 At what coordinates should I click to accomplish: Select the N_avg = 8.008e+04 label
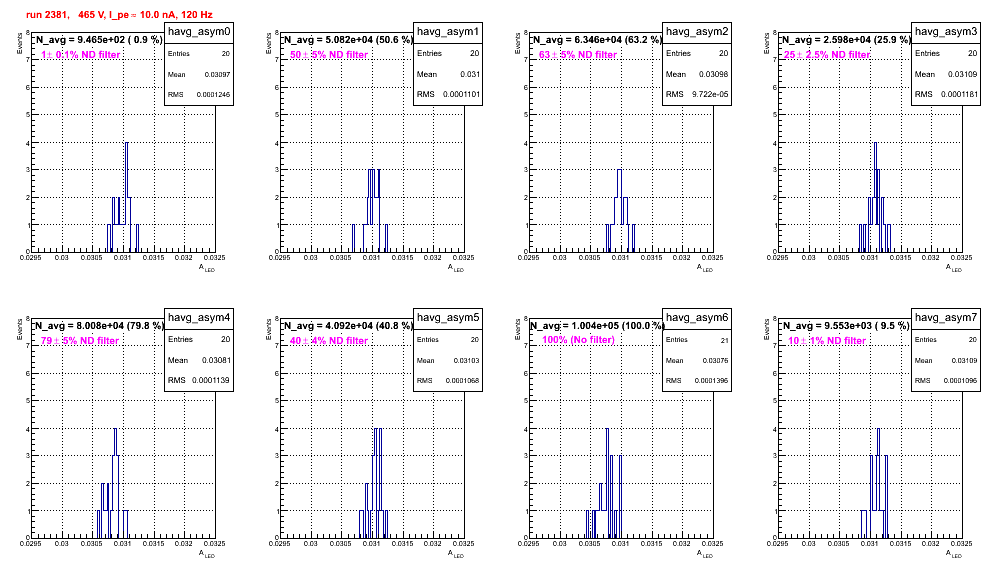(99, 326)
